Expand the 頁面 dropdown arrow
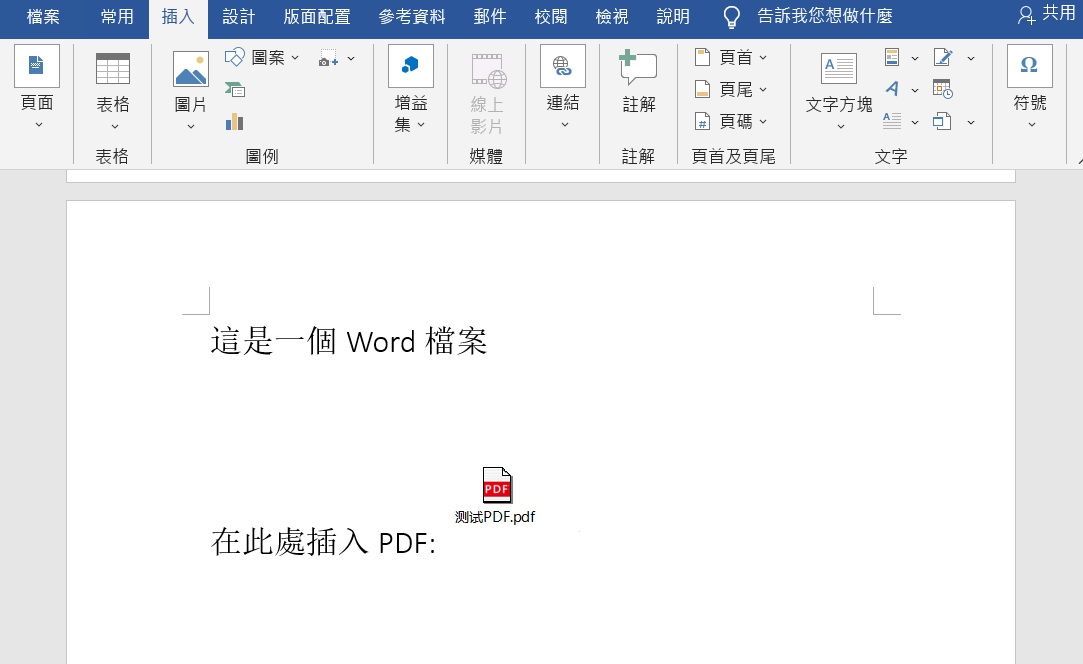The height and width of the screenshot is (664, 1083). [x=39, y=125]
